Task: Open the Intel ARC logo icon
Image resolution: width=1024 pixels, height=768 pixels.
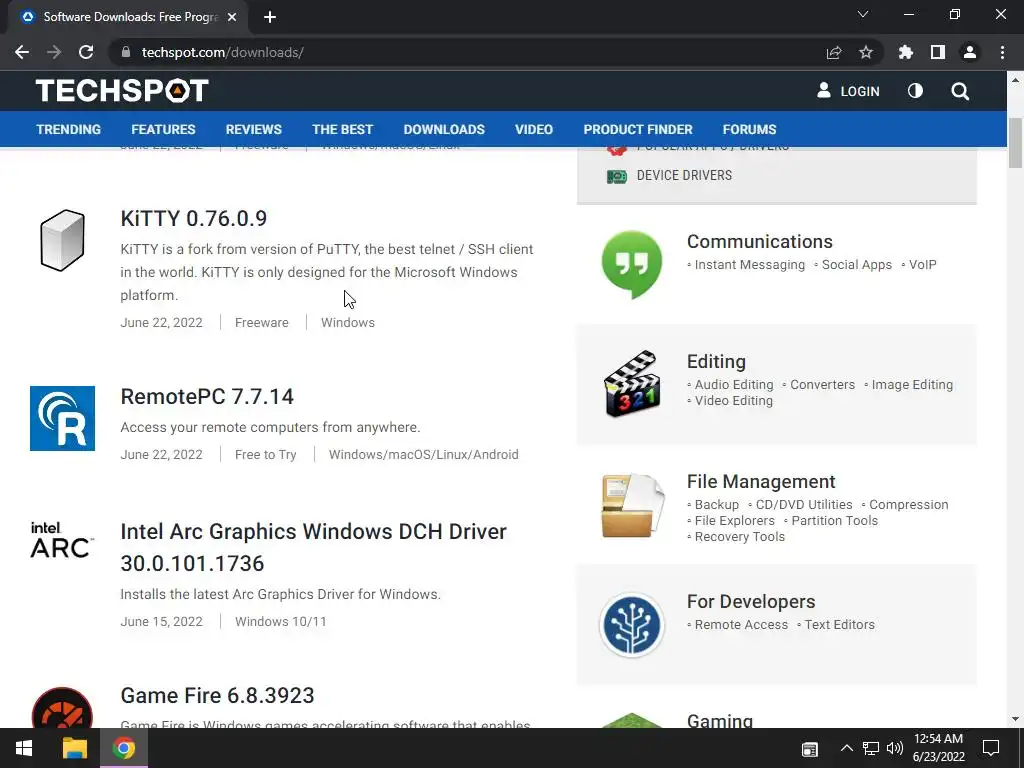Action: point(62,539)
